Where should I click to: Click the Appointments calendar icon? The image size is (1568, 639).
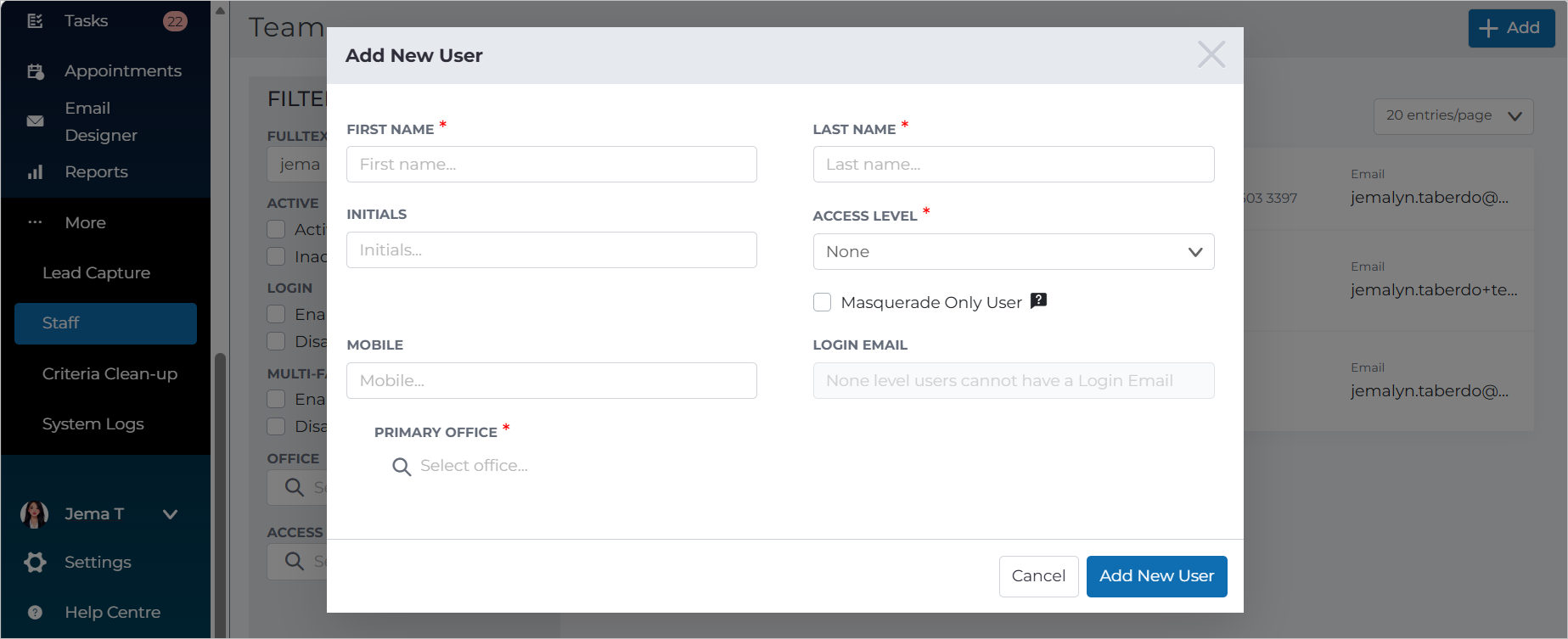coord(35,71)
